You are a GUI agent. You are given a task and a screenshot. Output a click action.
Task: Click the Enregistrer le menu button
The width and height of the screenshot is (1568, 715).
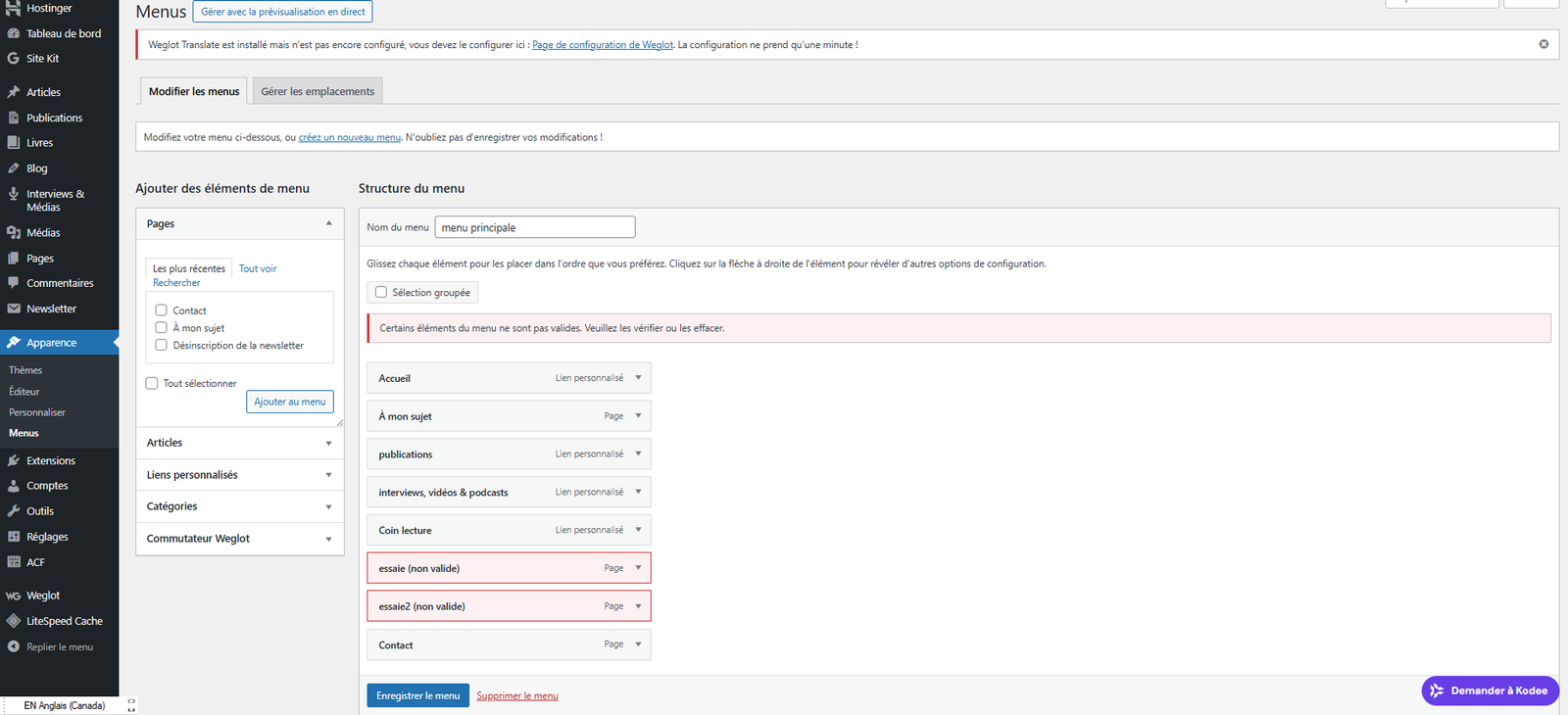click(417, 695)
